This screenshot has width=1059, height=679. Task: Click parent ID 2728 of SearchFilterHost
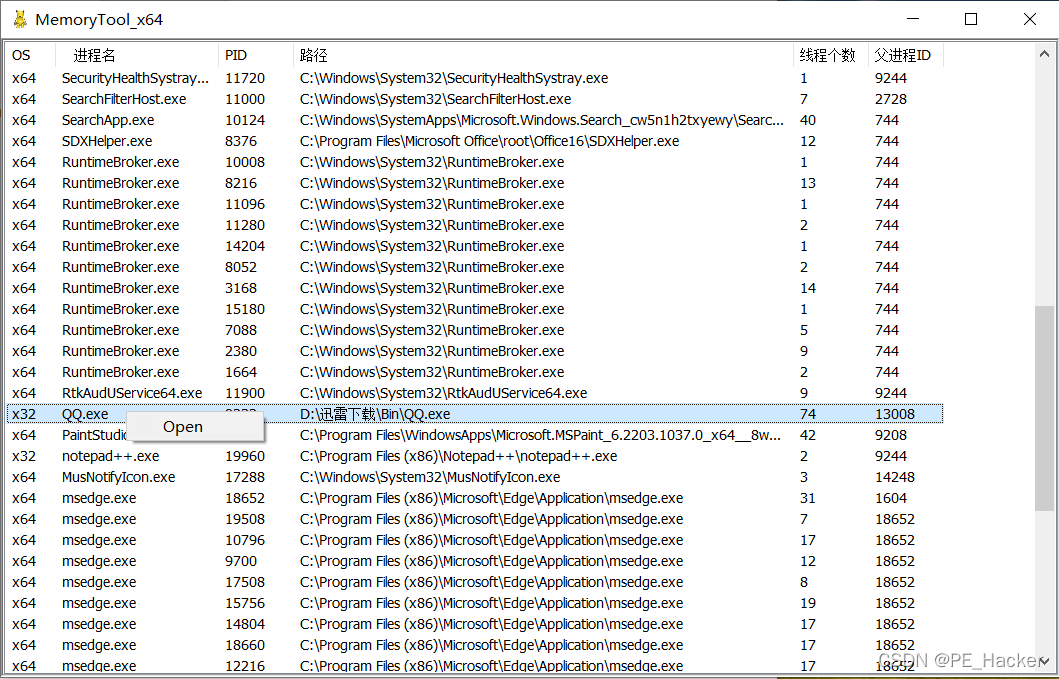(x=891, y=99)
